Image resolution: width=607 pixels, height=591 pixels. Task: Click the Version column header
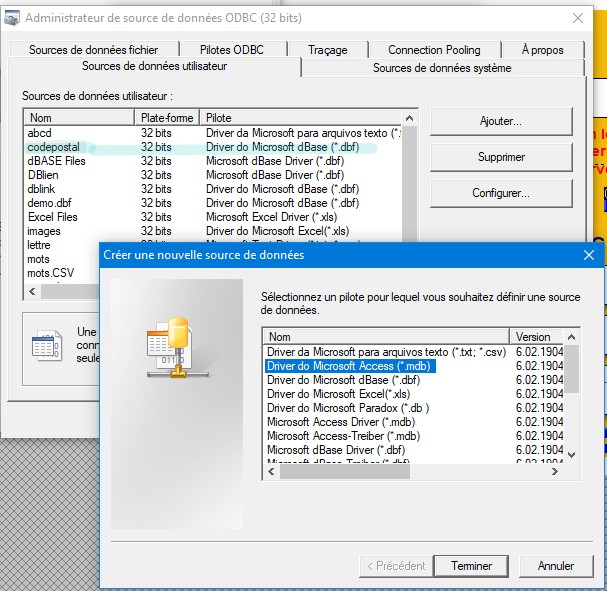click(537, 337)
